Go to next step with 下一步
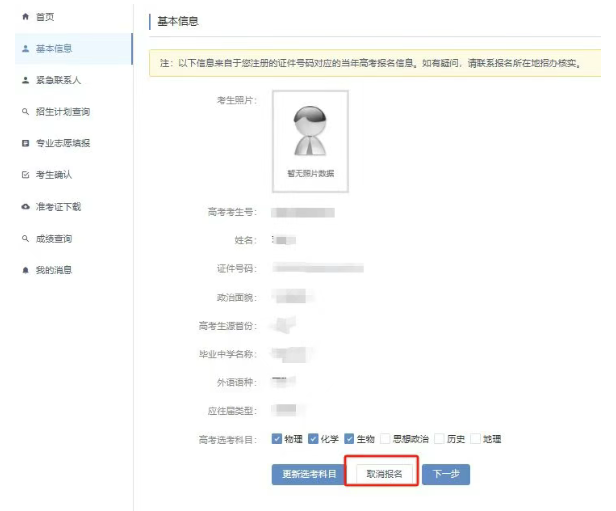The width and height of the screenshot is (616, 511). click(445, 474)
